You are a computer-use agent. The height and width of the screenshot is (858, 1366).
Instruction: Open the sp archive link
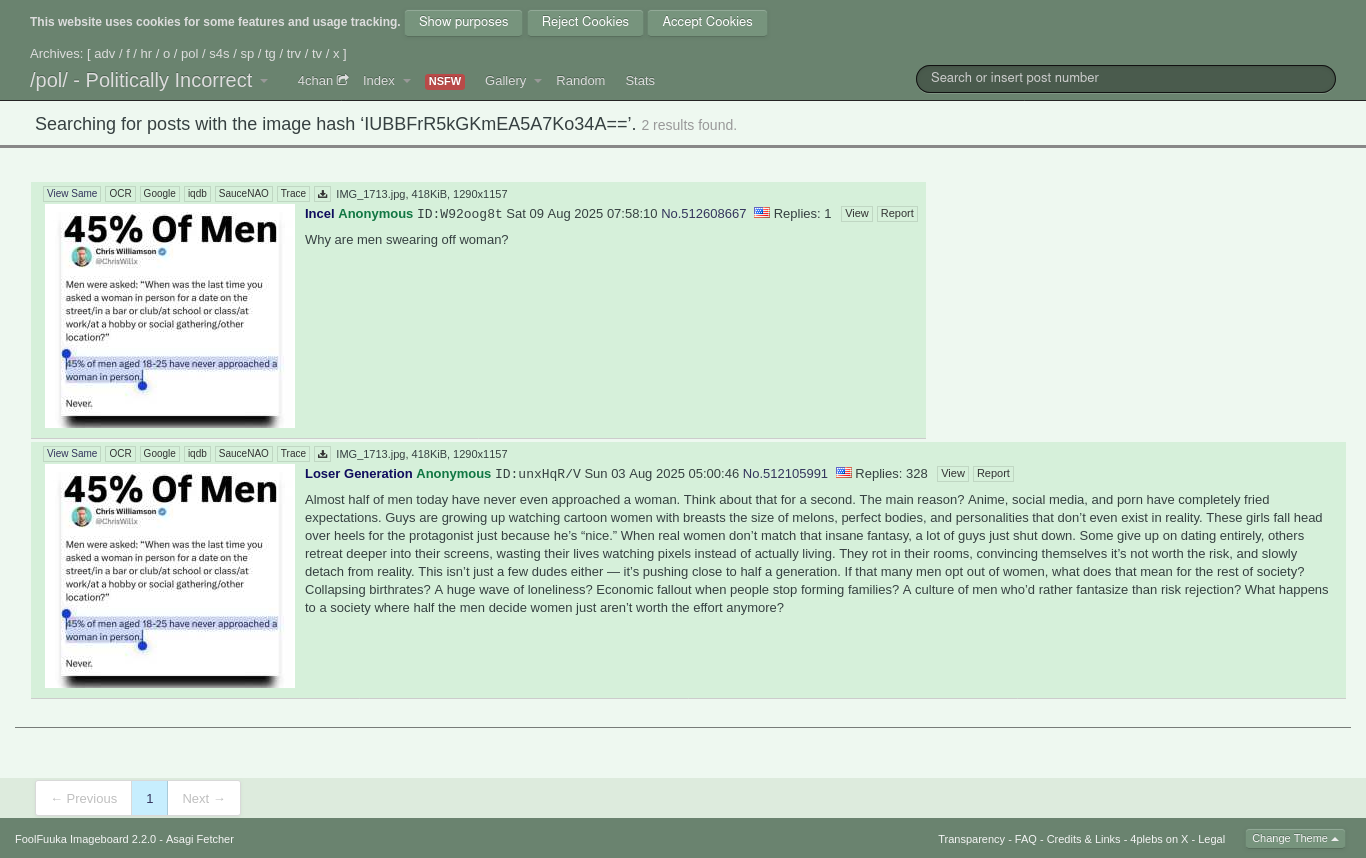point(247,54)
